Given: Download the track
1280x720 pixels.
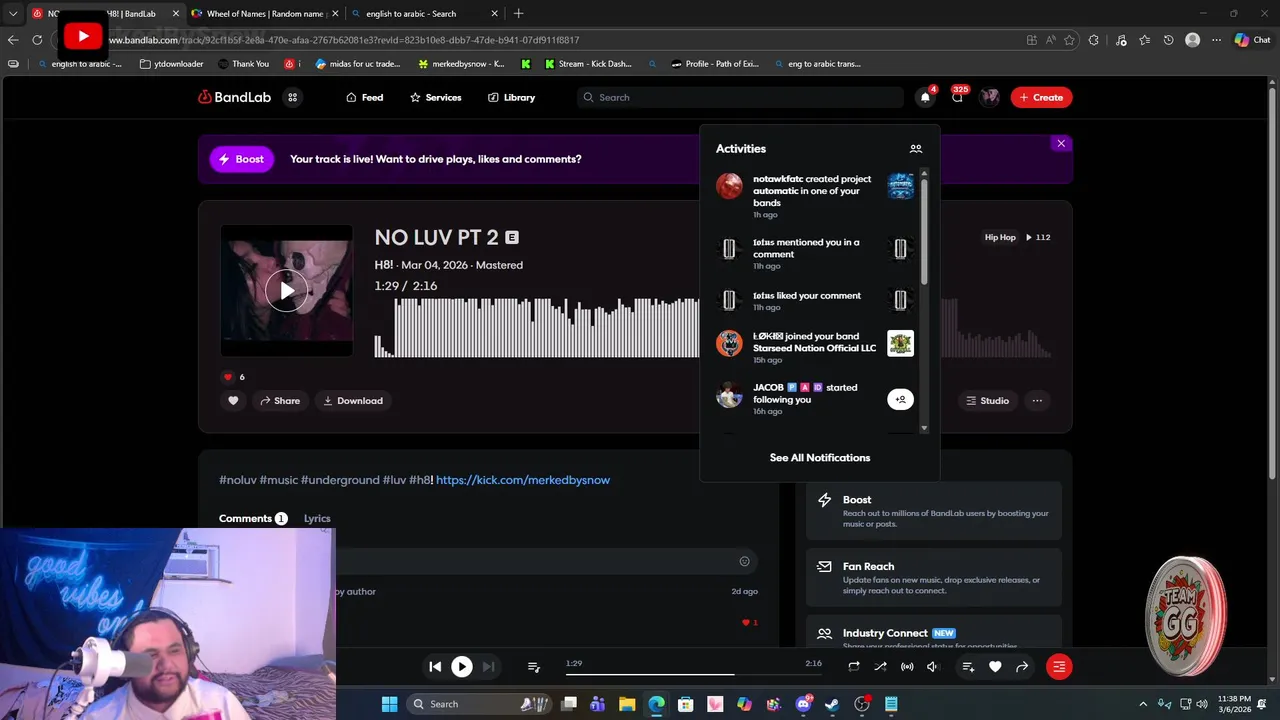Looking at the screenshot, I should click(x=353, y=400).
